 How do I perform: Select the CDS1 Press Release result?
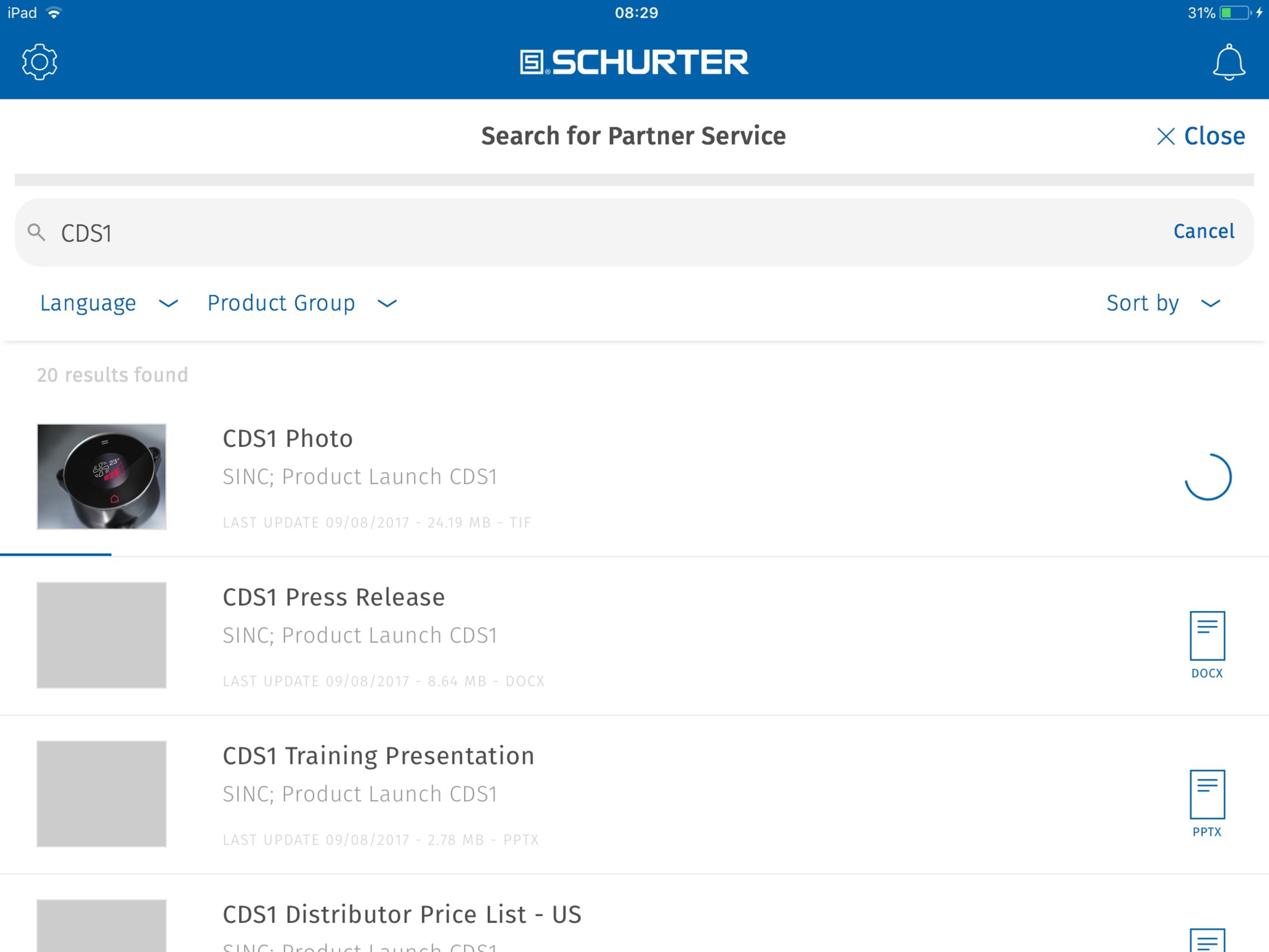(634, 636)
